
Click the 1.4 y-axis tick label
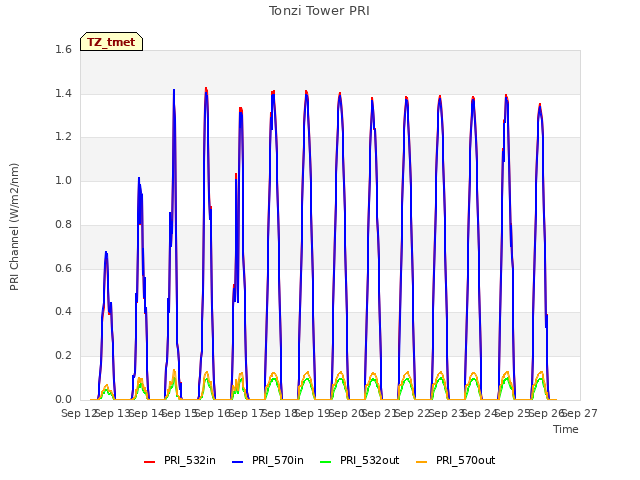(x=63, y=93)
